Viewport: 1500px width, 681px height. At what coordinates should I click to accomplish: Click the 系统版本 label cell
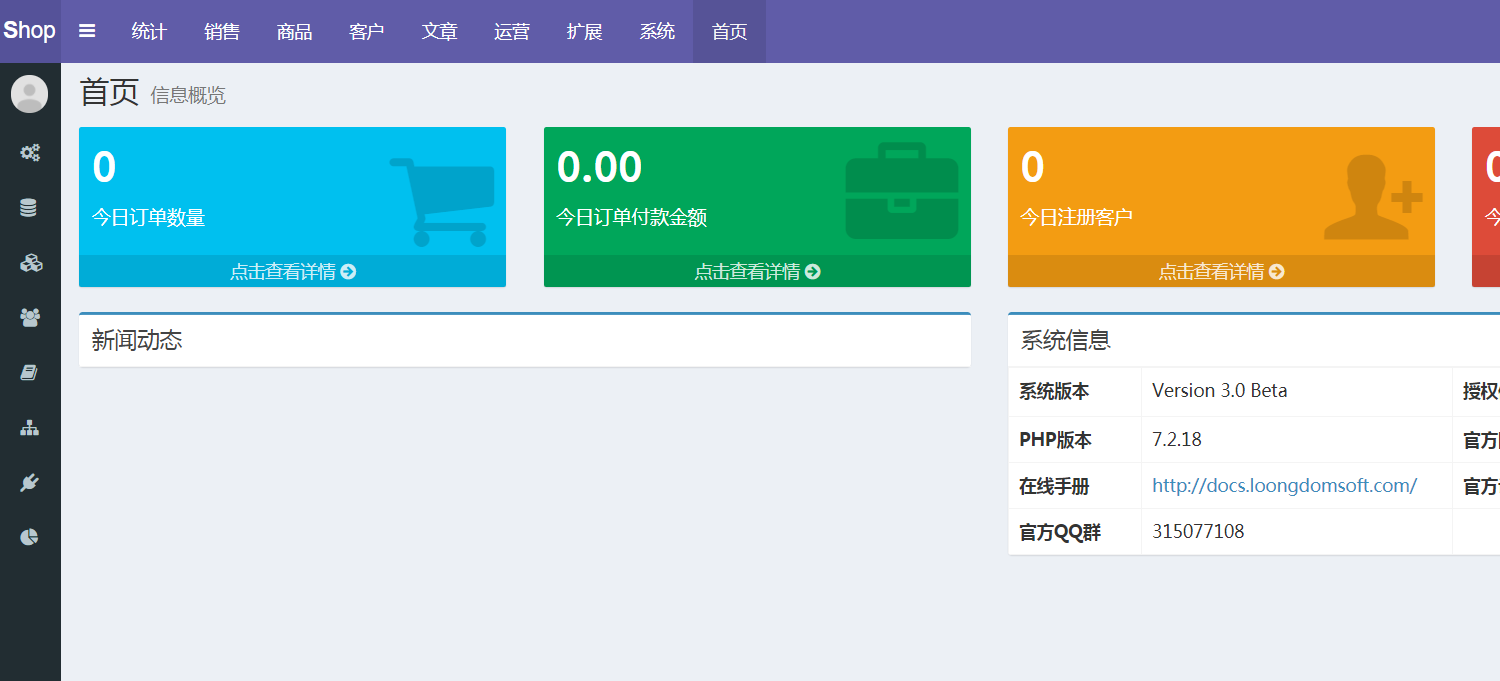click(1075, 392)
